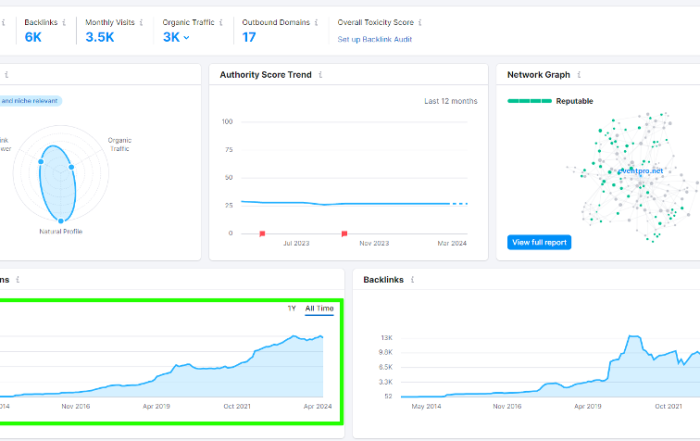
Task: Click the info icon beside Organic Traffic
Action: (x=221, y=22)
